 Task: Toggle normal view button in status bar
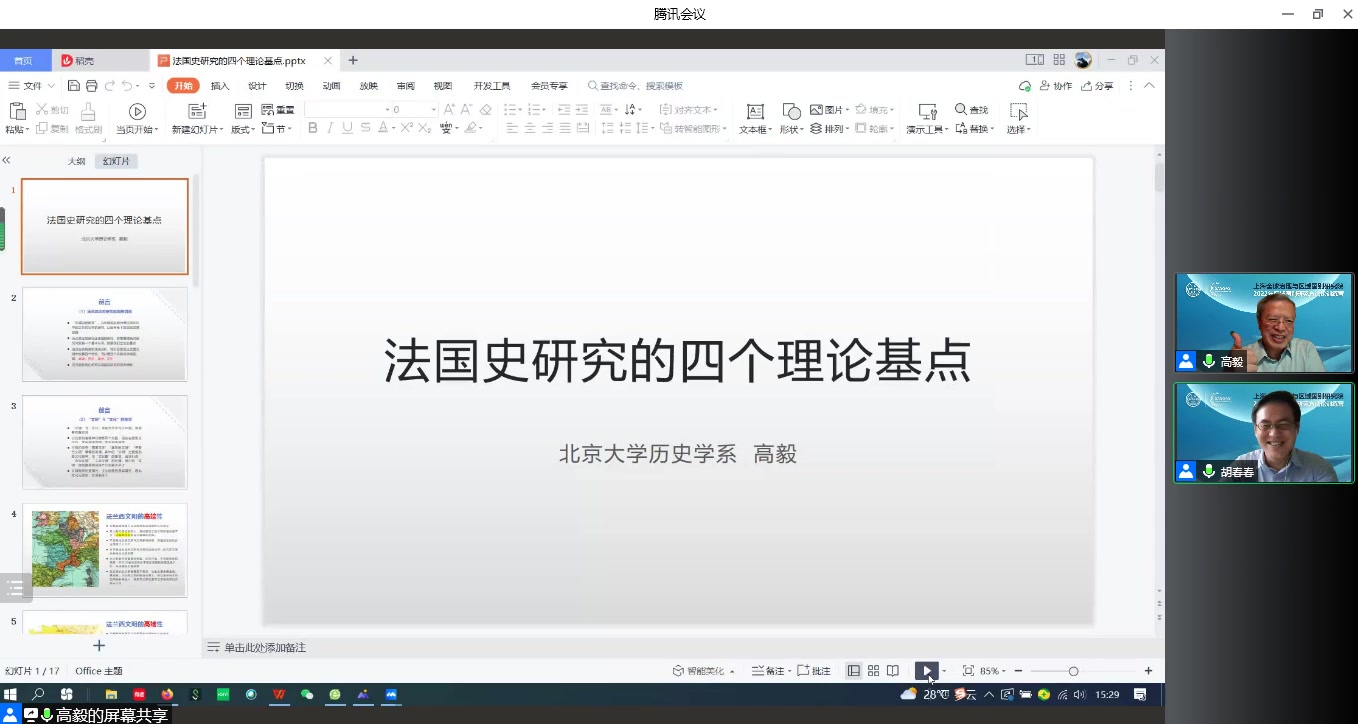coord(854,671)
